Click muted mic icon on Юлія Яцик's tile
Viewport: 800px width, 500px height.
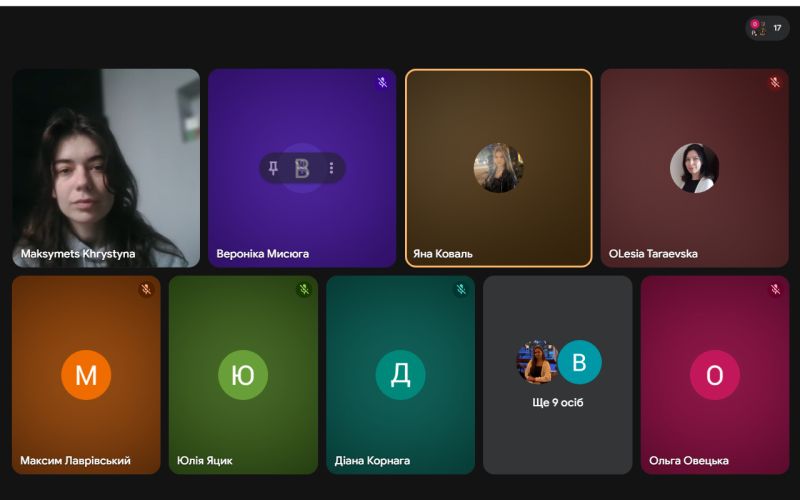(304, 290)
